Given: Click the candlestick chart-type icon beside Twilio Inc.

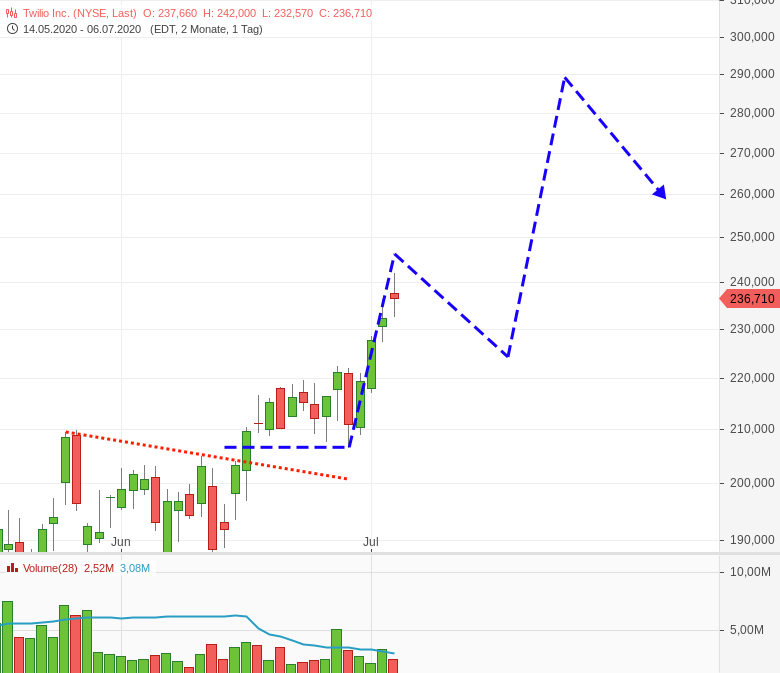Looking at the screenshot, I should (11, 13).
